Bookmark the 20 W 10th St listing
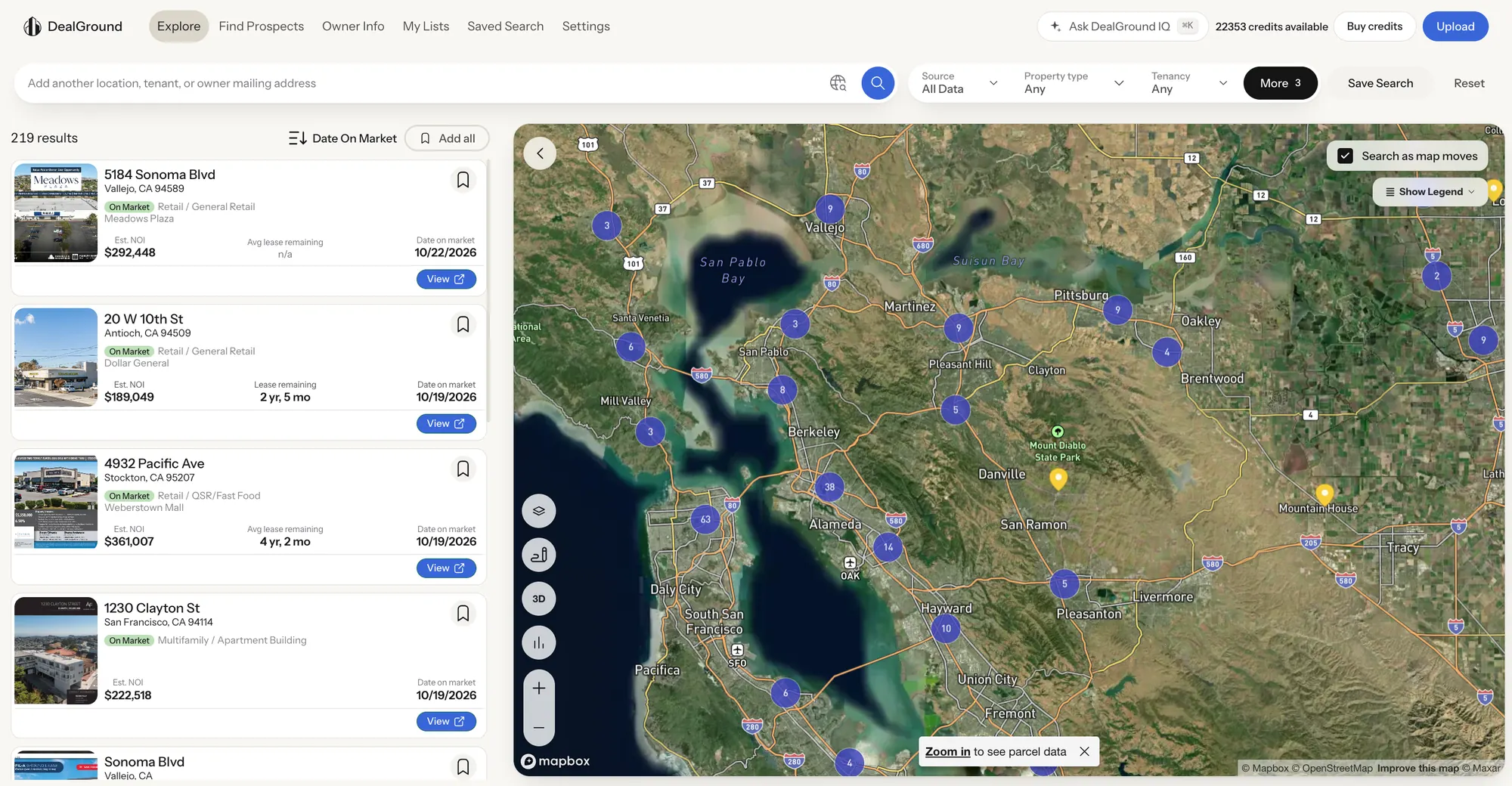This screenshot has width=1512, height=786. click(x=463, y=324)
